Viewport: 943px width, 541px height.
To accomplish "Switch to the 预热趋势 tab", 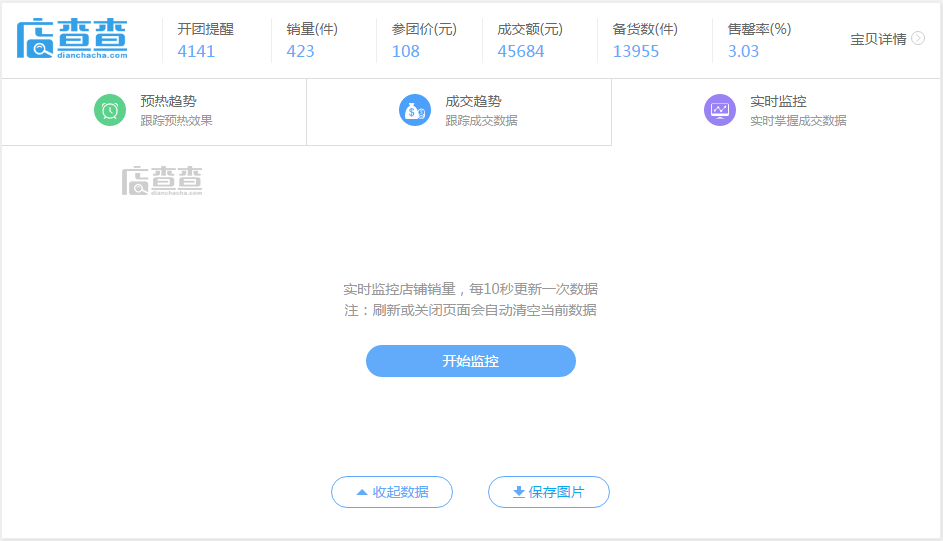I will (x=154, y=112).
